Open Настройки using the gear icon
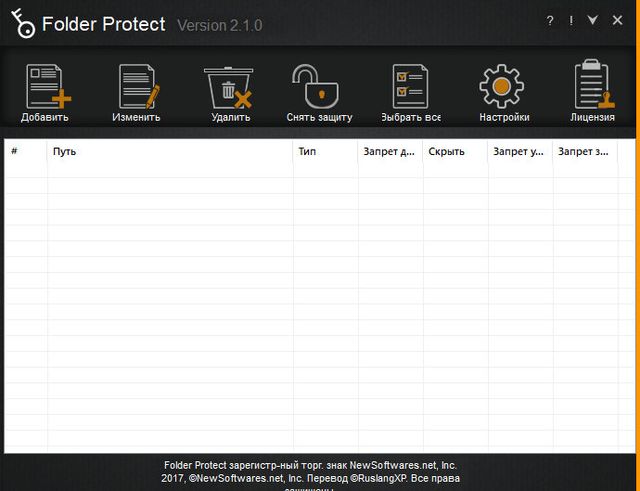The height and width of the screenshot is (491, 640). pyautogui.click(x=503, y=87)
